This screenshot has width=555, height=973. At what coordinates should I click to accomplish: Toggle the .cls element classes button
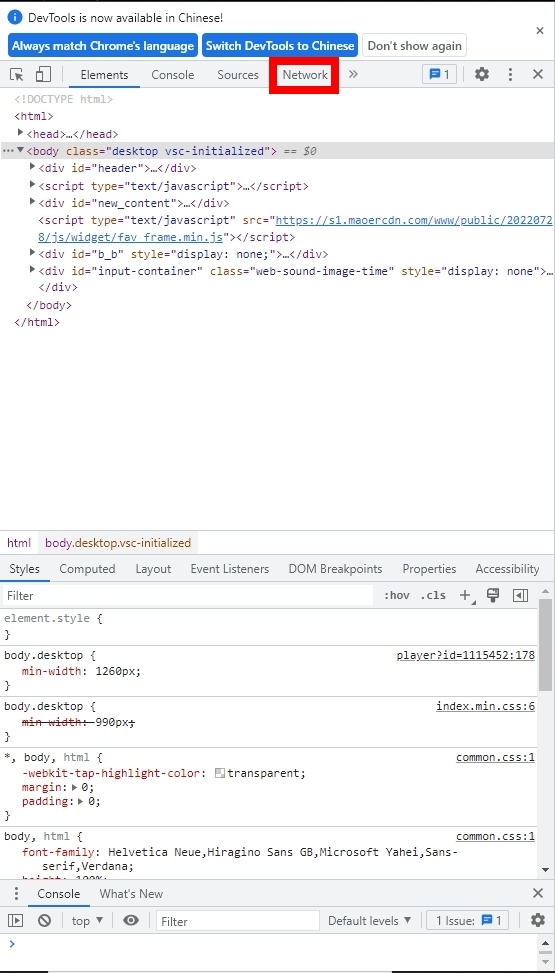(433, 596)
